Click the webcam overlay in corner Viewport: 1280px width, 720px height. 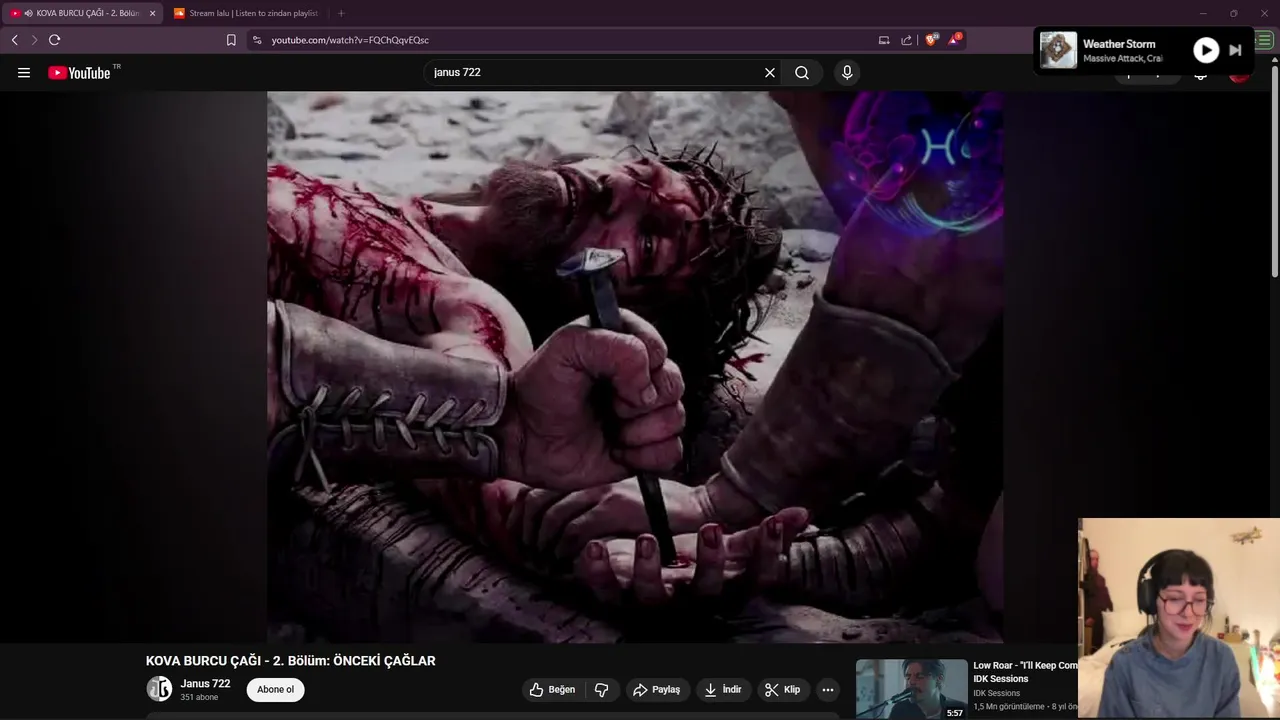[x=1178, y=618]
